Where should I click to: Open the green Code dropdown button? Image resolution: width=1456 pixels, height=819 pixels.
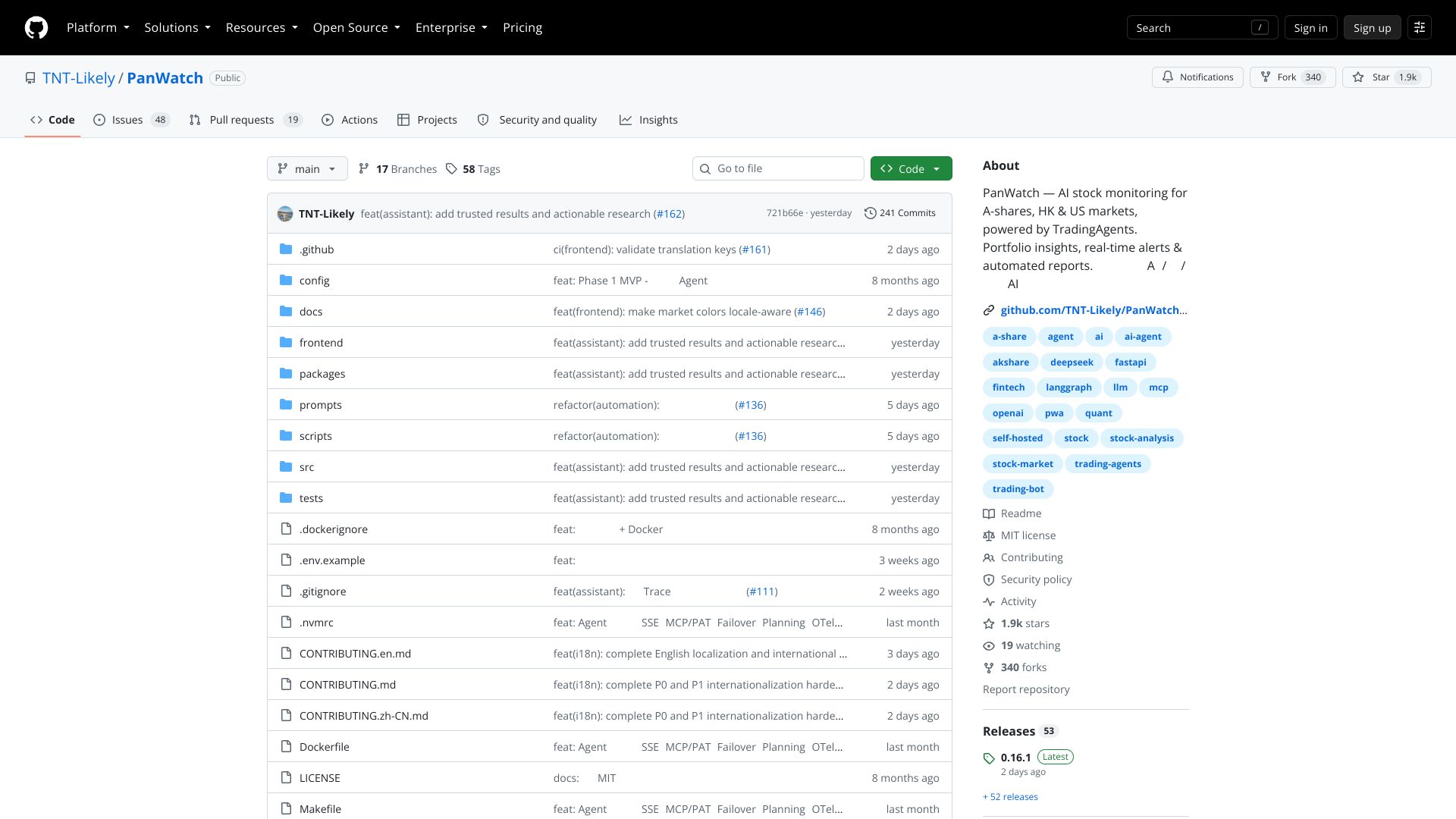[x=911, y=168]
